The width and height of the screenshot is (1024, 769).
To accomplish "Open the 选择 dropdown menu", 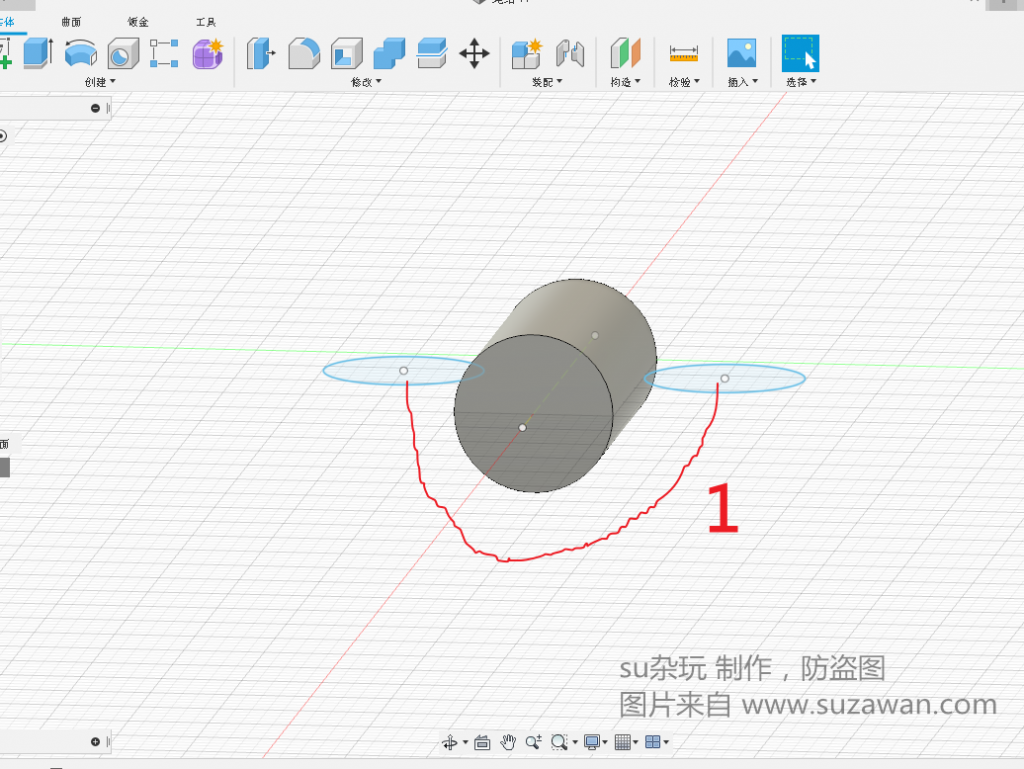I will pyautogui.click(x=801, y=82).
